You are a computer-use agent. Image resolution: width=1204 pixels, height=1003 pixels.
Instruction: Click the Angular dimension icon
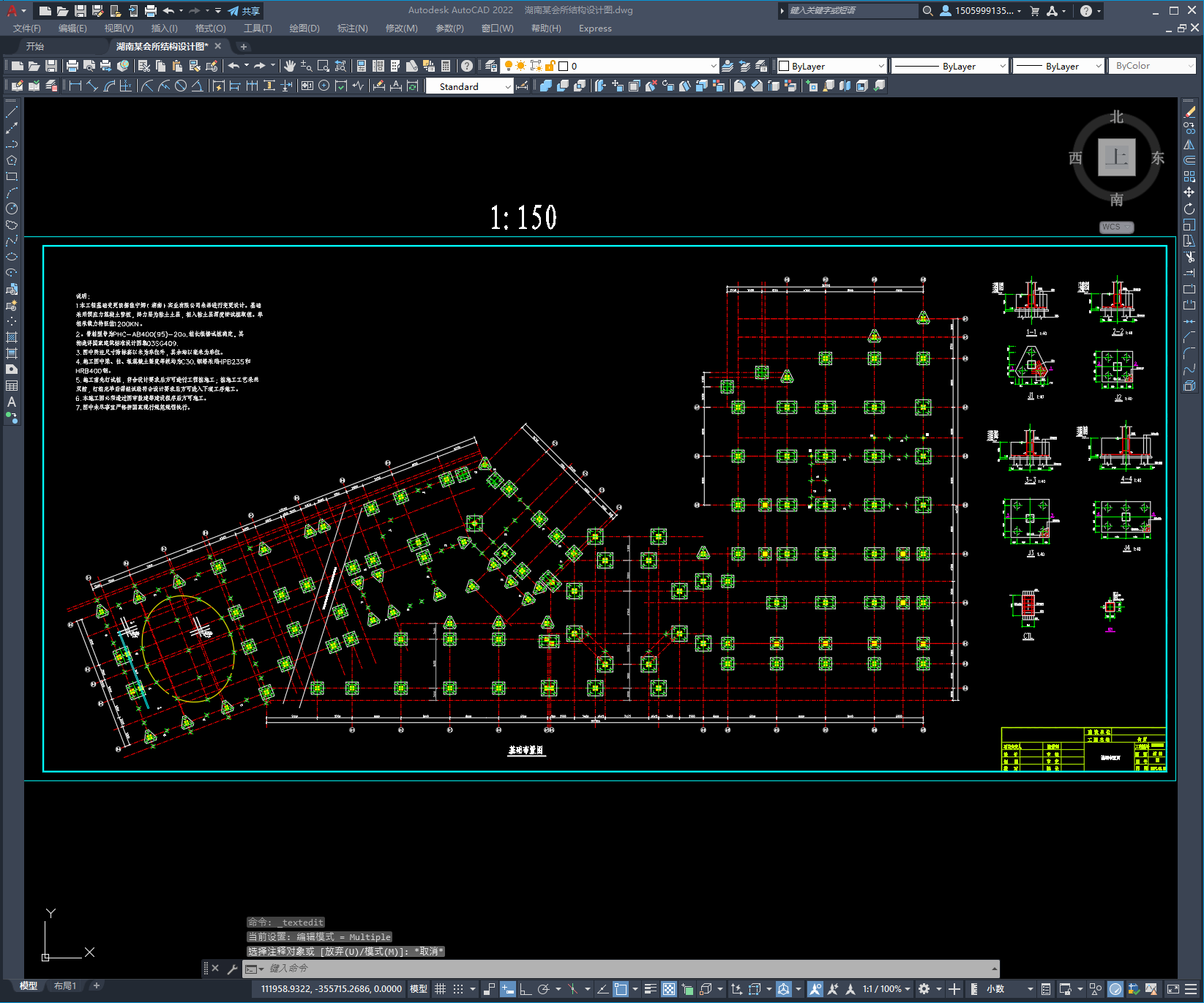(198, 86)
